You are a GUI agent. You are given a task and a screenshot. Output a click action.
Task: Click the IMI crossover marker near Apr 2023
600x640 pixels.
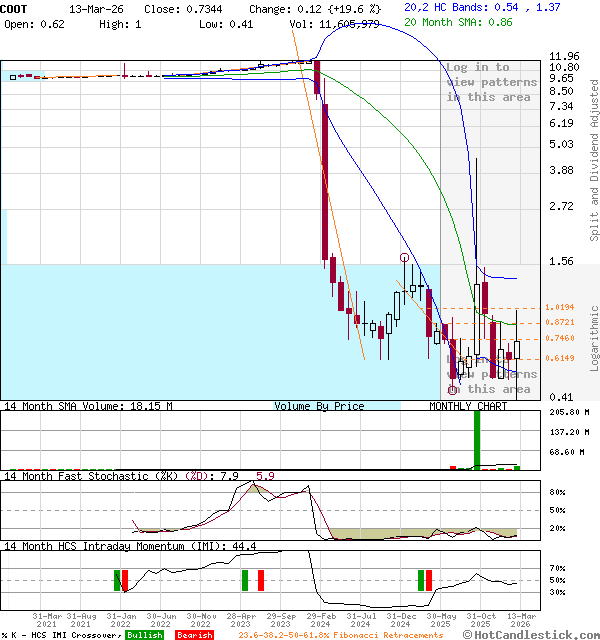coord(252,580)
